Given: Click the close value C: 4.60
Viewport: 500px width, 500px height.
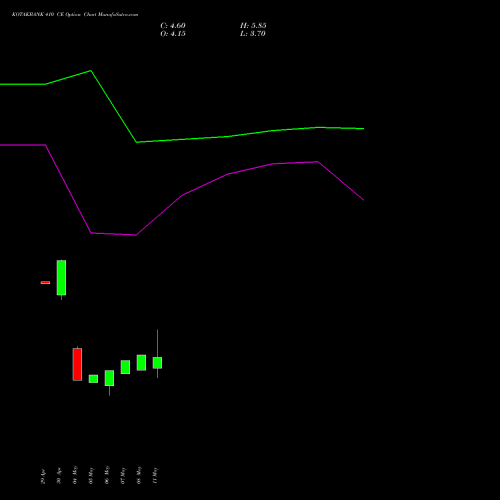Looking at the screenshot, I should click(173, 26).
